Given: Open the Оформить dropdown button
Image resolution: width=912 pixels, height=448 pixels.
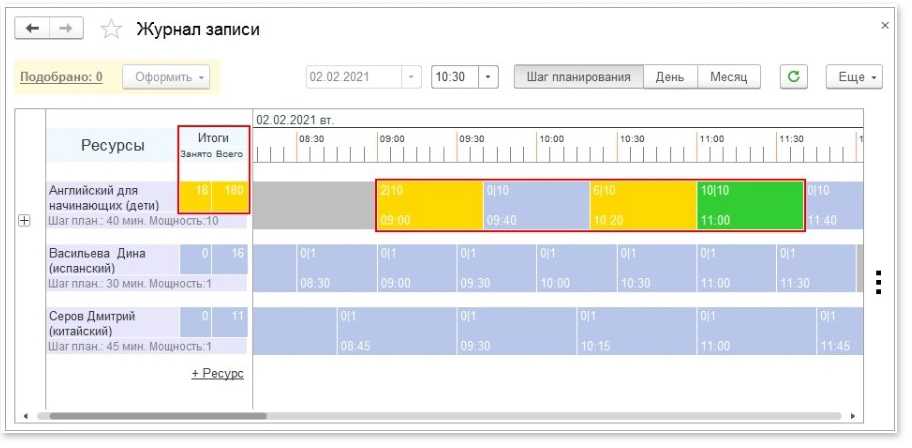Looking at the screenshot, I should coord(166,77).
